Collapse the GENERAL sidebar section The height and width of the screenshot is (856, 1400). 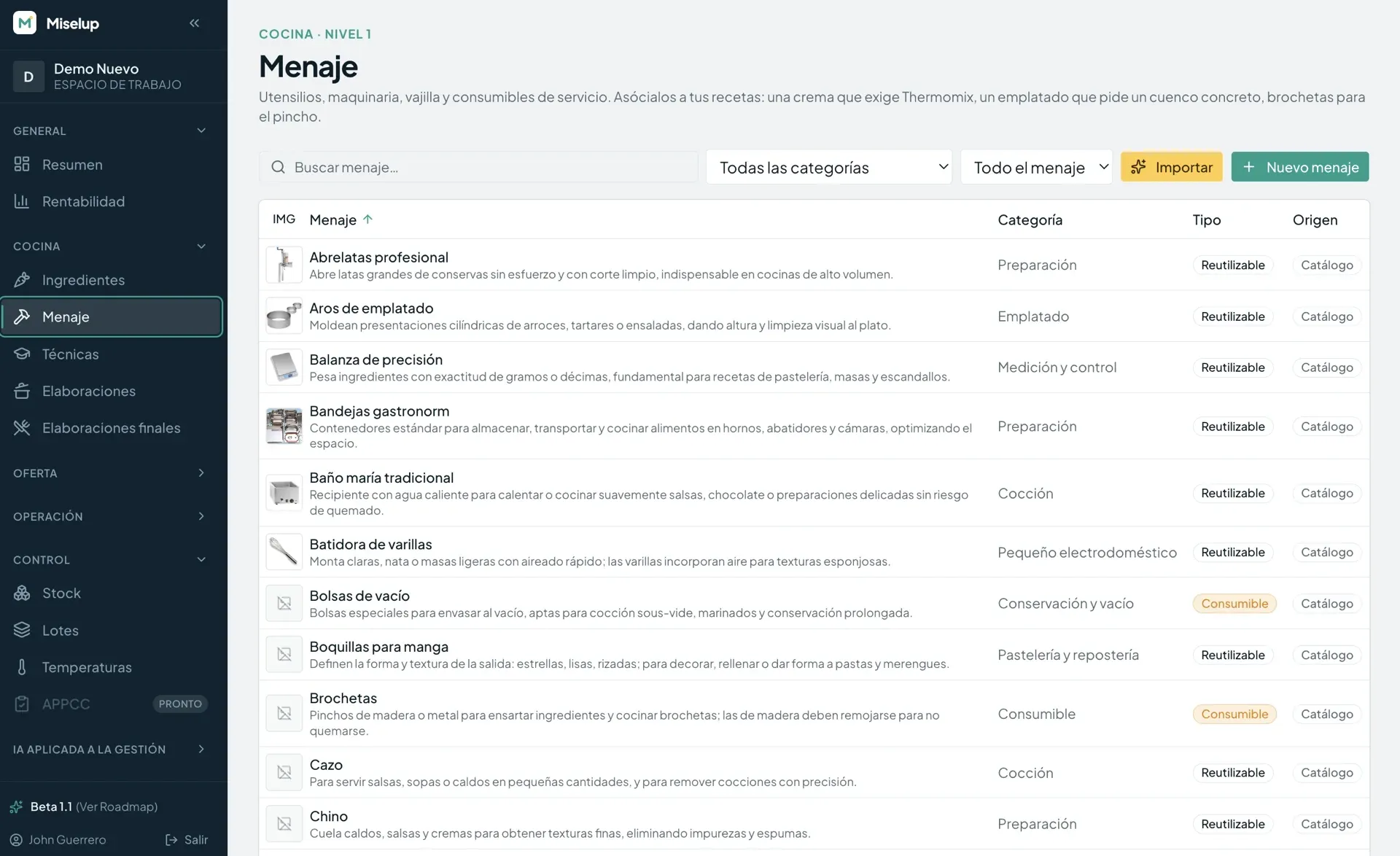click(111, 131)
